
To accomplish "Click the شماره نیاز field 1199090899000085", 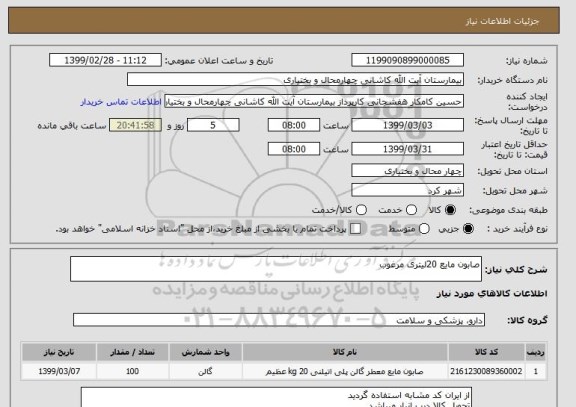I will (407, 60).
